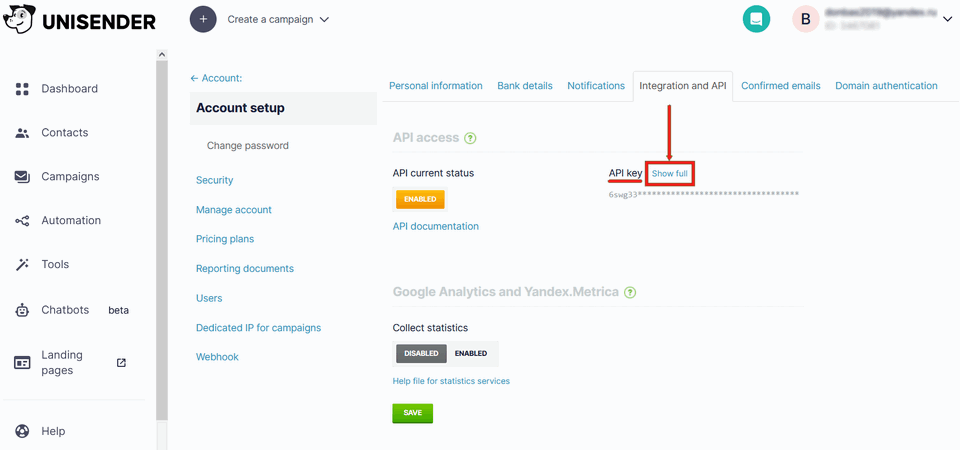This screenshot has height=450, width=960.
Task: Click the Chatbots robot icon
Action: [x=22, y=310]
